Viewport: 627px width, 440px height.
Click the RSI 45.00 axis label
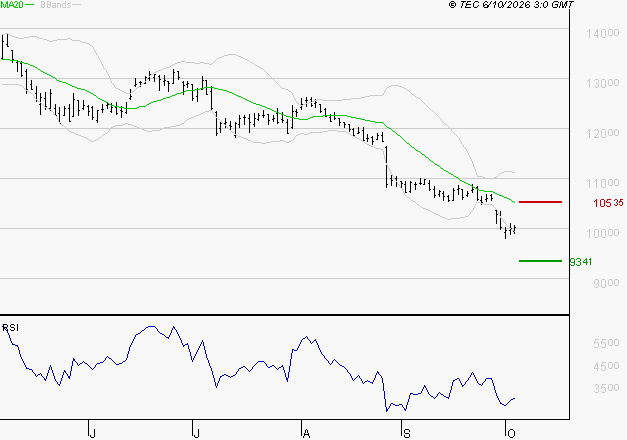click(606, 366)
